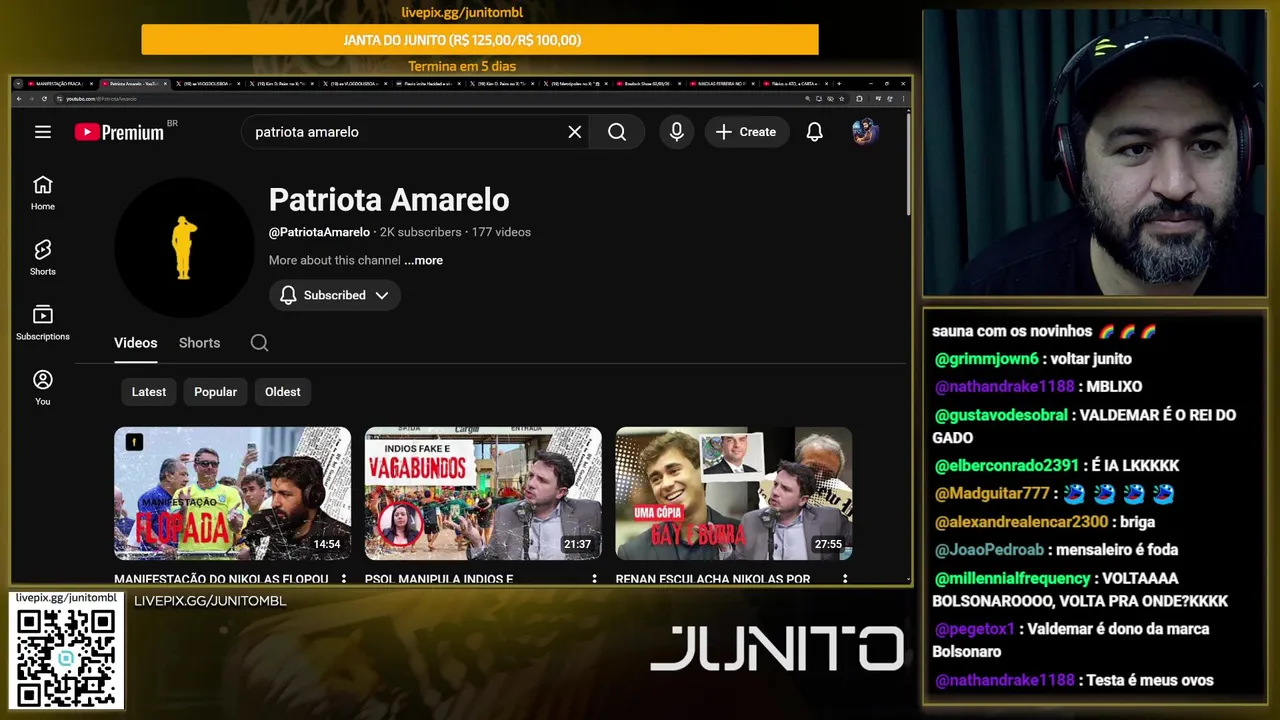1280x720 pixels.
Task: Click chat user @grimmjown6
Action: click(x=986, y=359)
